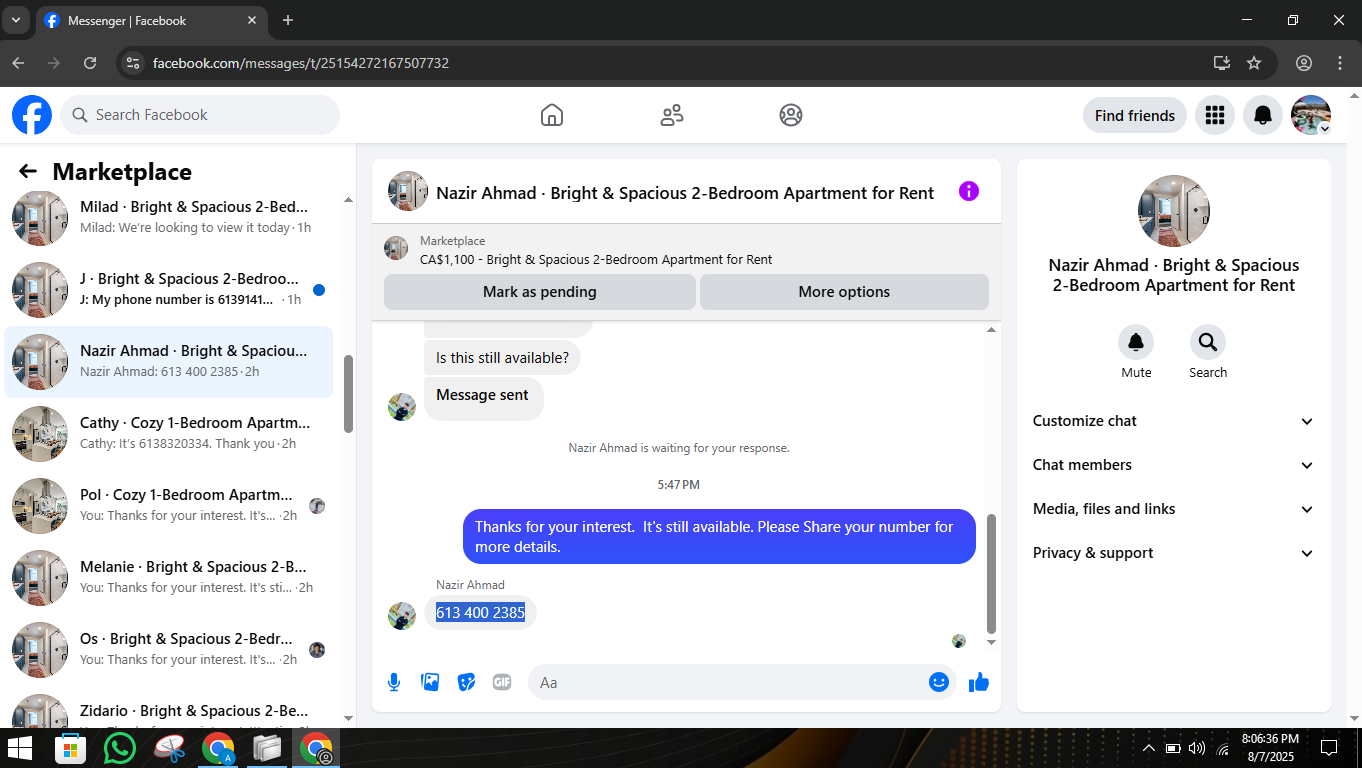Viewport: 1362px width, 768px height.
Task: Choose a GIF from the GIF icon
Action: coord(502,682)
